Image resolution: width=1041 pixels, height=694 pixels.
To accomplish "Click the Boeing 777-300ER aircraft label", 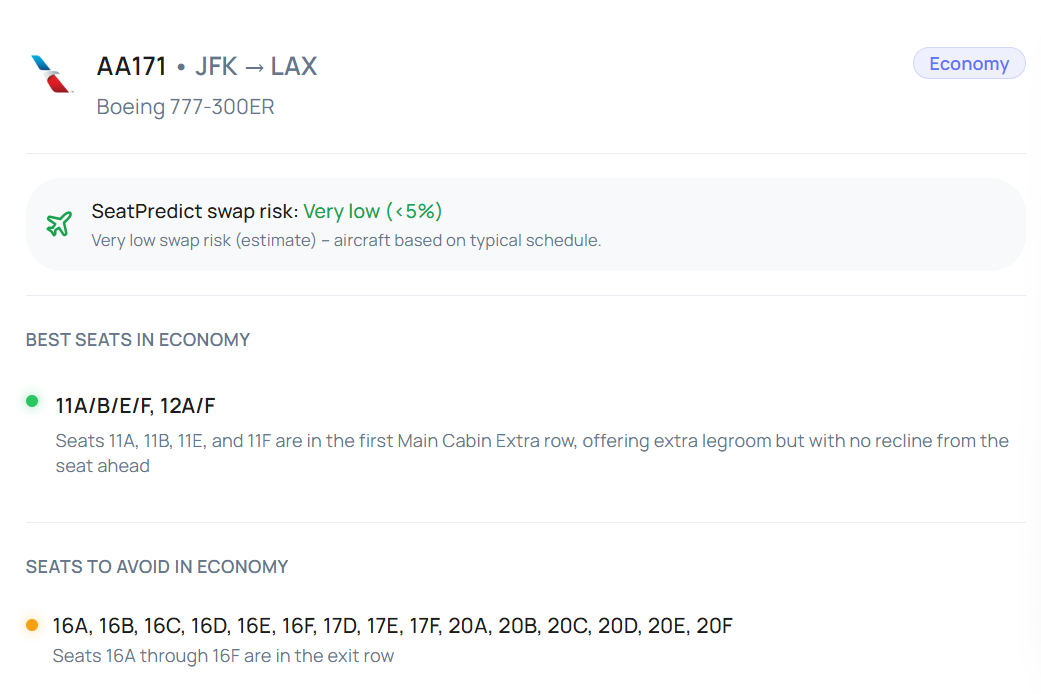I will 185,107.
